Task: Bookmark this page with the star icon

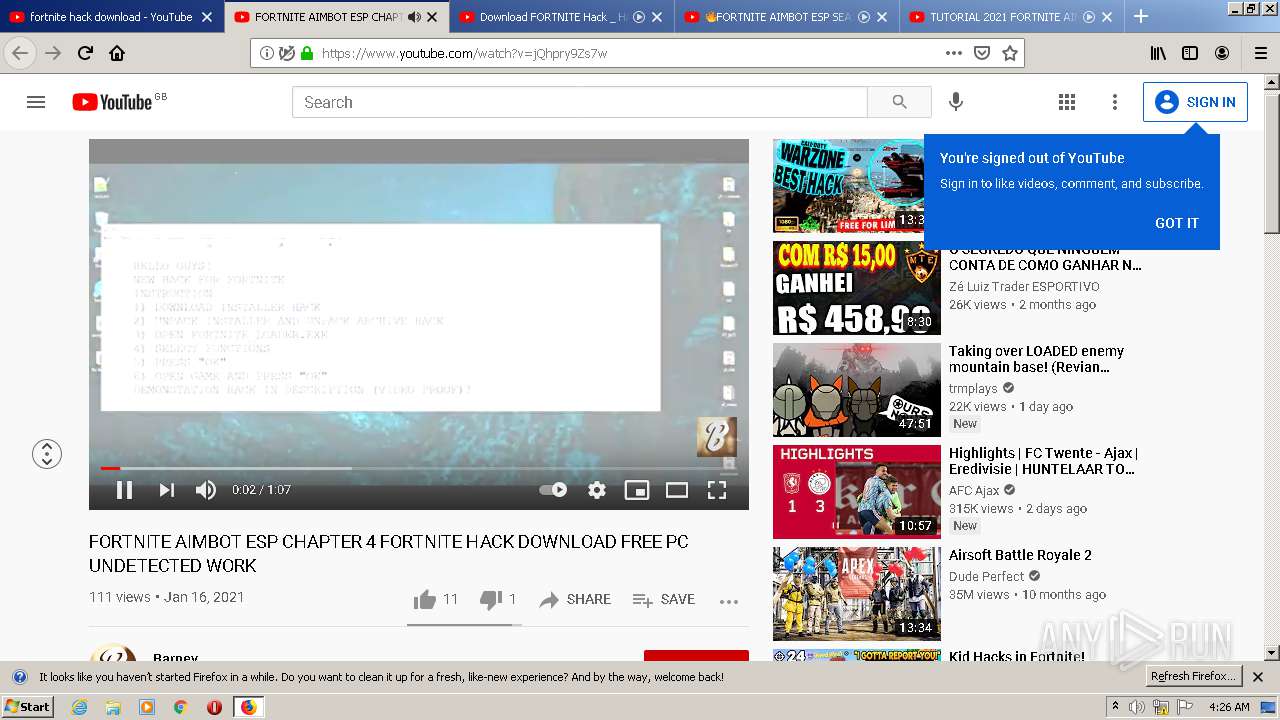Action: pyautogui.click(x=1010, y=53)
